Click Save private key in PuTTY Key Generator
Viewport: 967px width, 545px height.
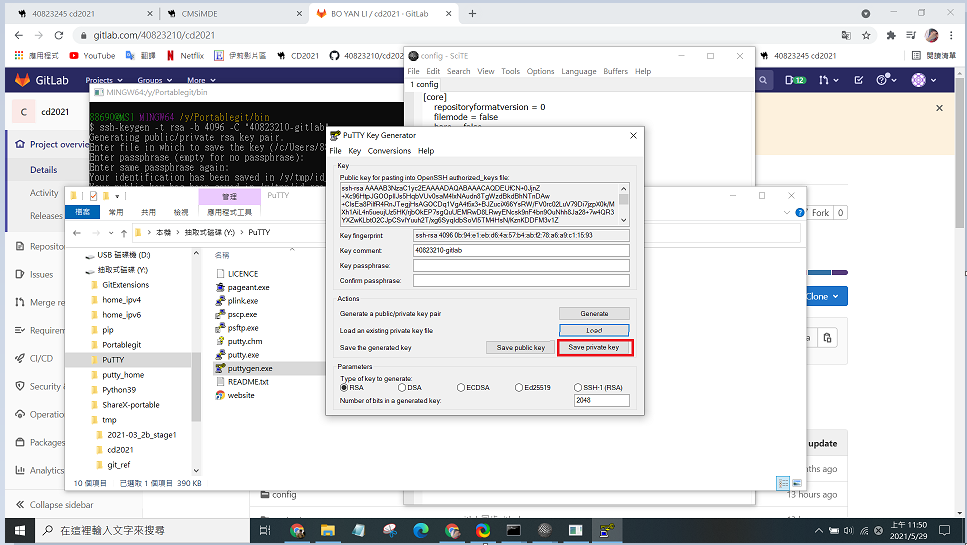(594, 348)
